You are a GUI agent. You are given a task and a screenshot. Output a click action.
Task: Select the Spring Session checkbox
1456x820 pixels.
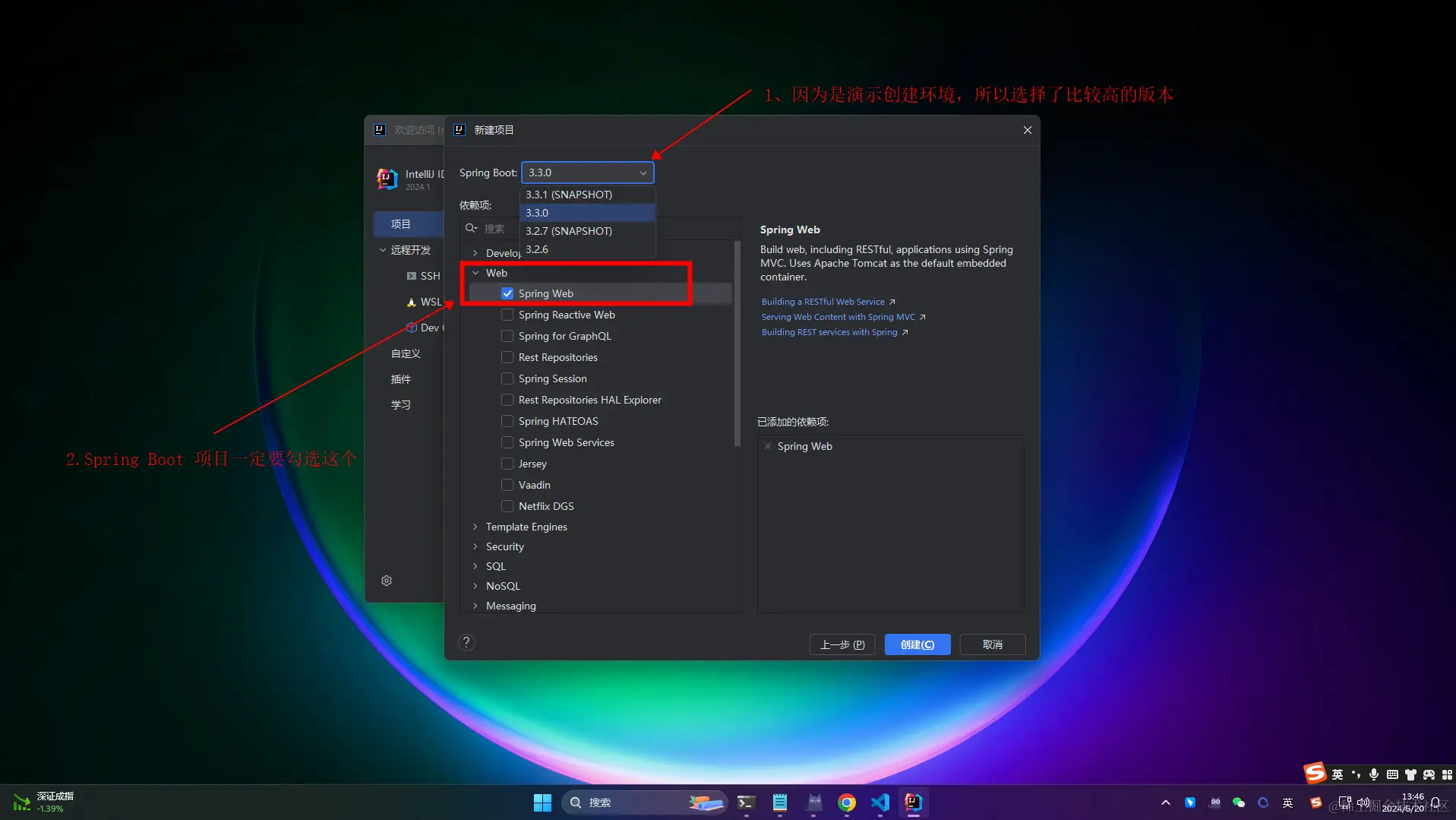(x=507, y=378)
